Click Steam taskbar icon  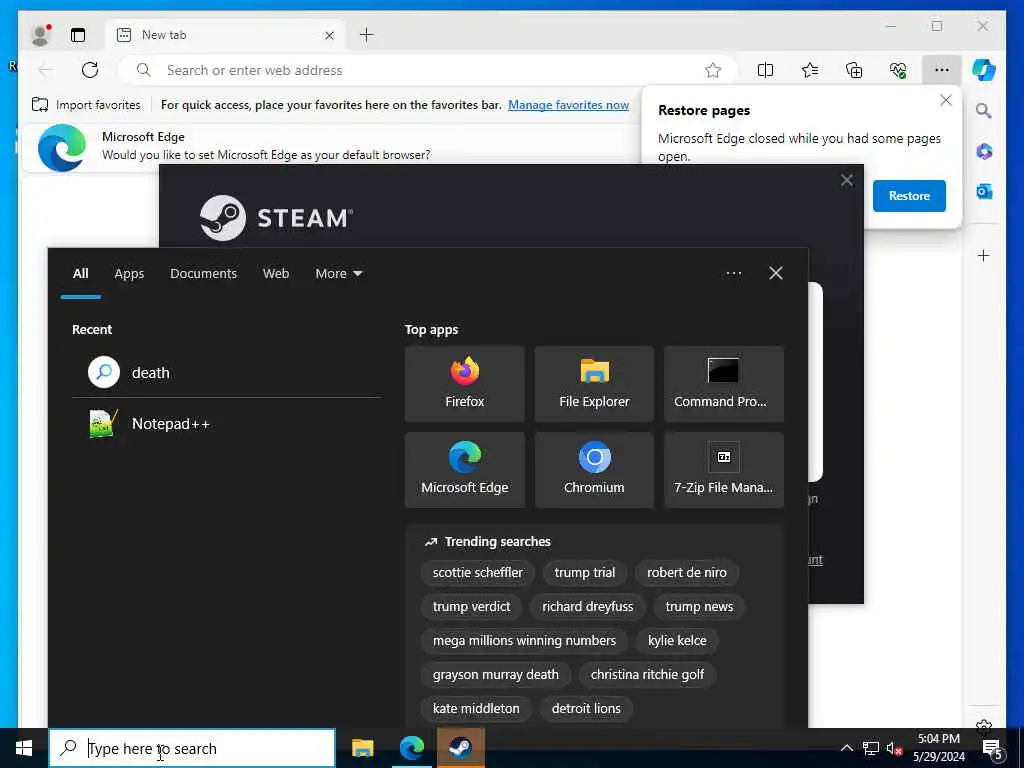[460, 748]
